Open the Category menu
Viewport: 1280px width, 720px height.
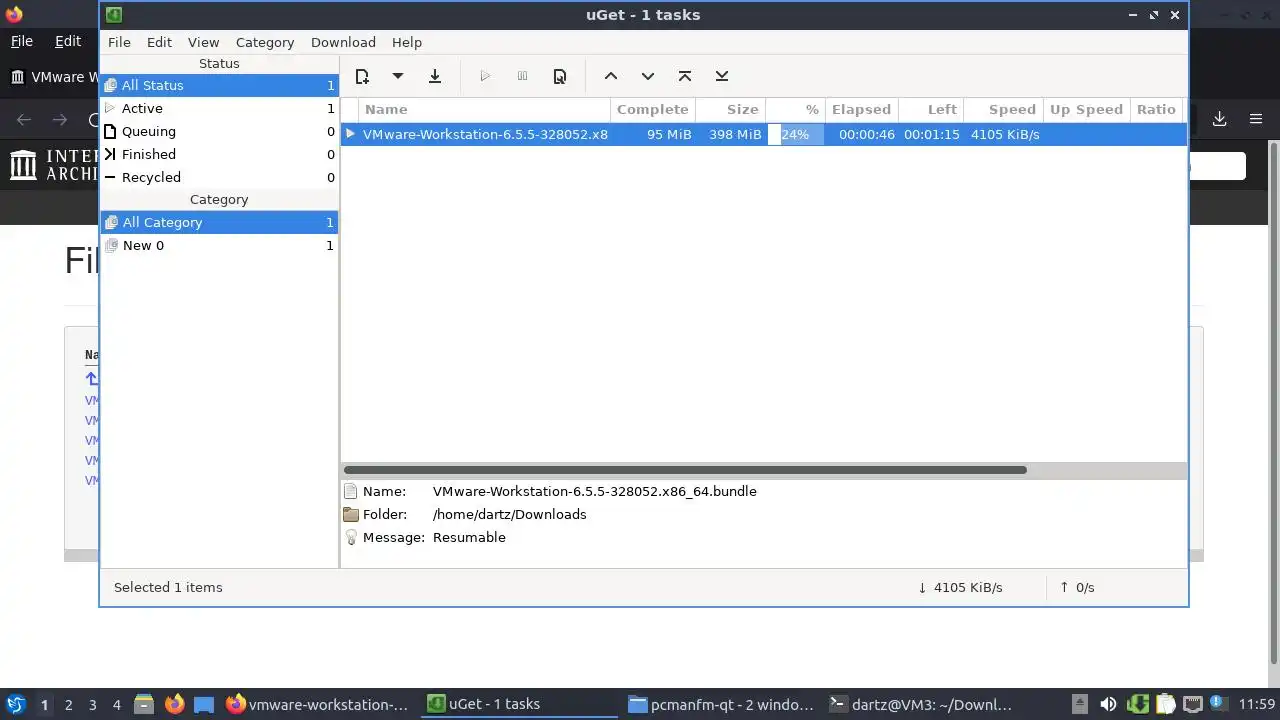[x=265, y=42]
